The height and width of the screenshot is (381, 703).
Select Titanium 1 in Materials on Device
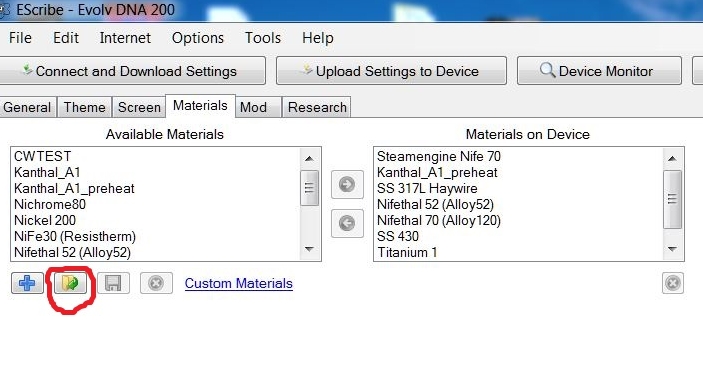pos(407,252)
